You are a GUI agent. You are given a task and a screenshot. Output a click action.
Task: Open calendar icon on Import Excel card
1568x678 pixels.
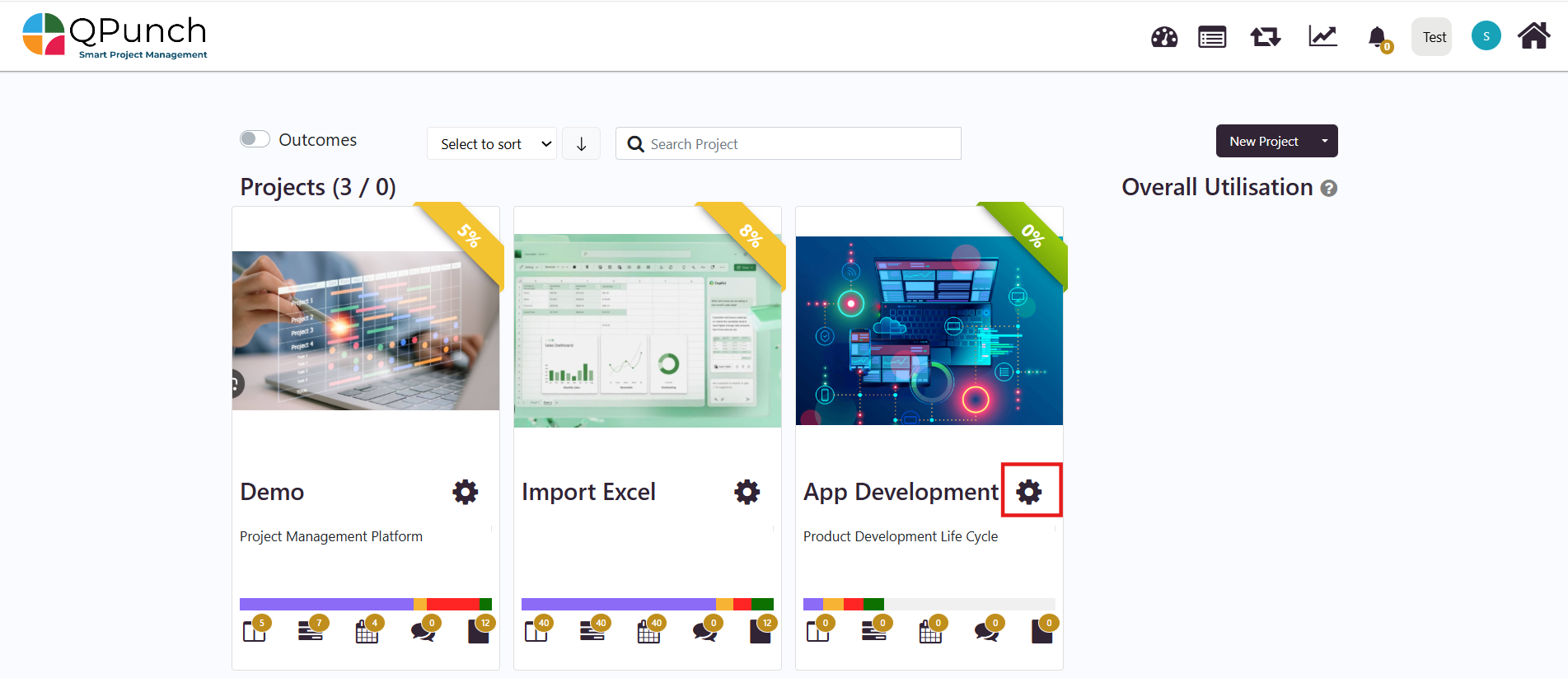tap(648, 631)
